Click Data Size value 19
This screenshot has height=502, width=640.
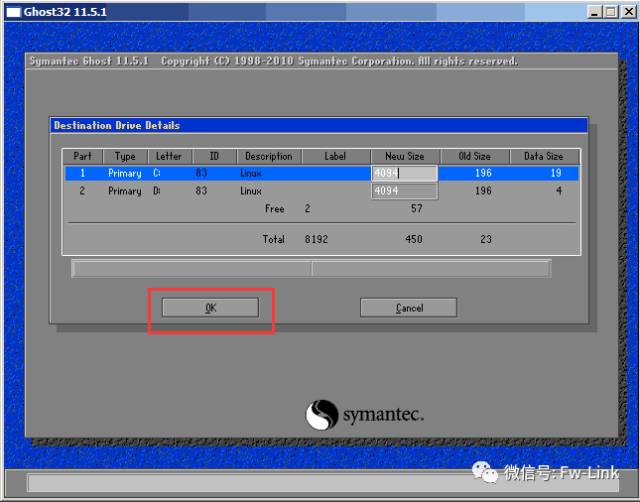556,173
